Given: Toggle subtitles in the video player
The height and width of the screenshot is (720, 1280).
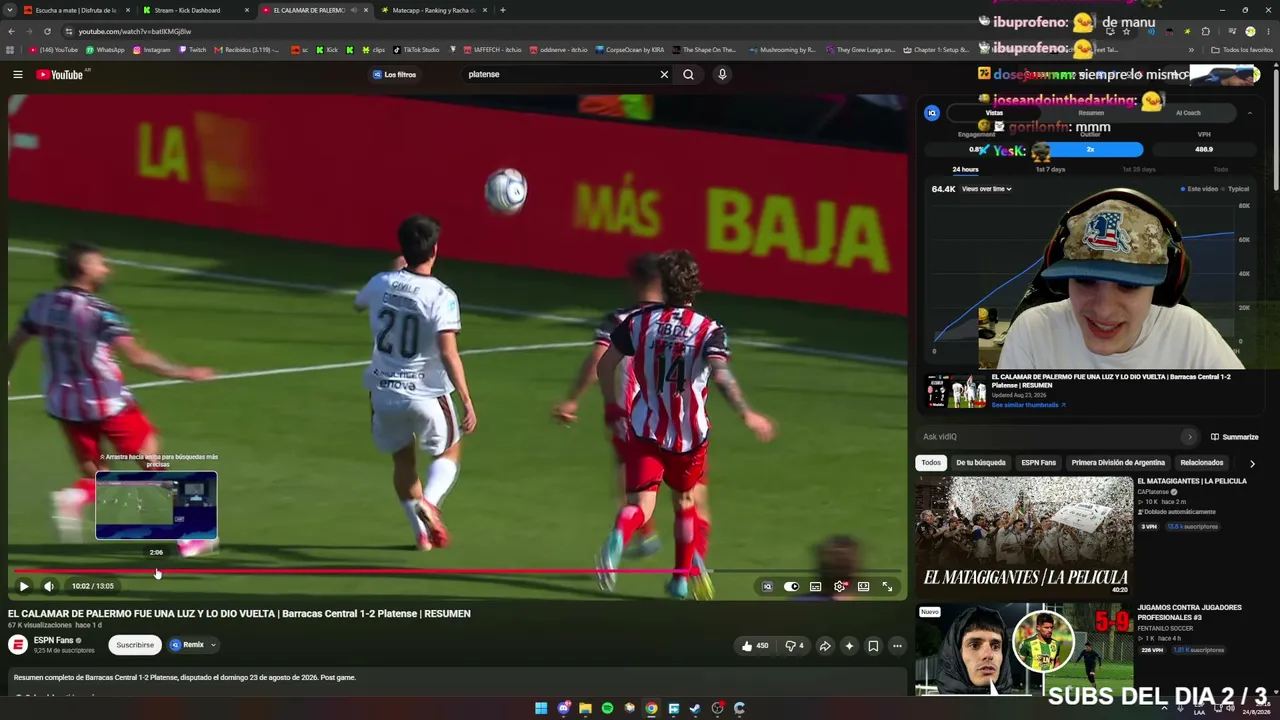Looking at the screenshot, I should point(816,587).
